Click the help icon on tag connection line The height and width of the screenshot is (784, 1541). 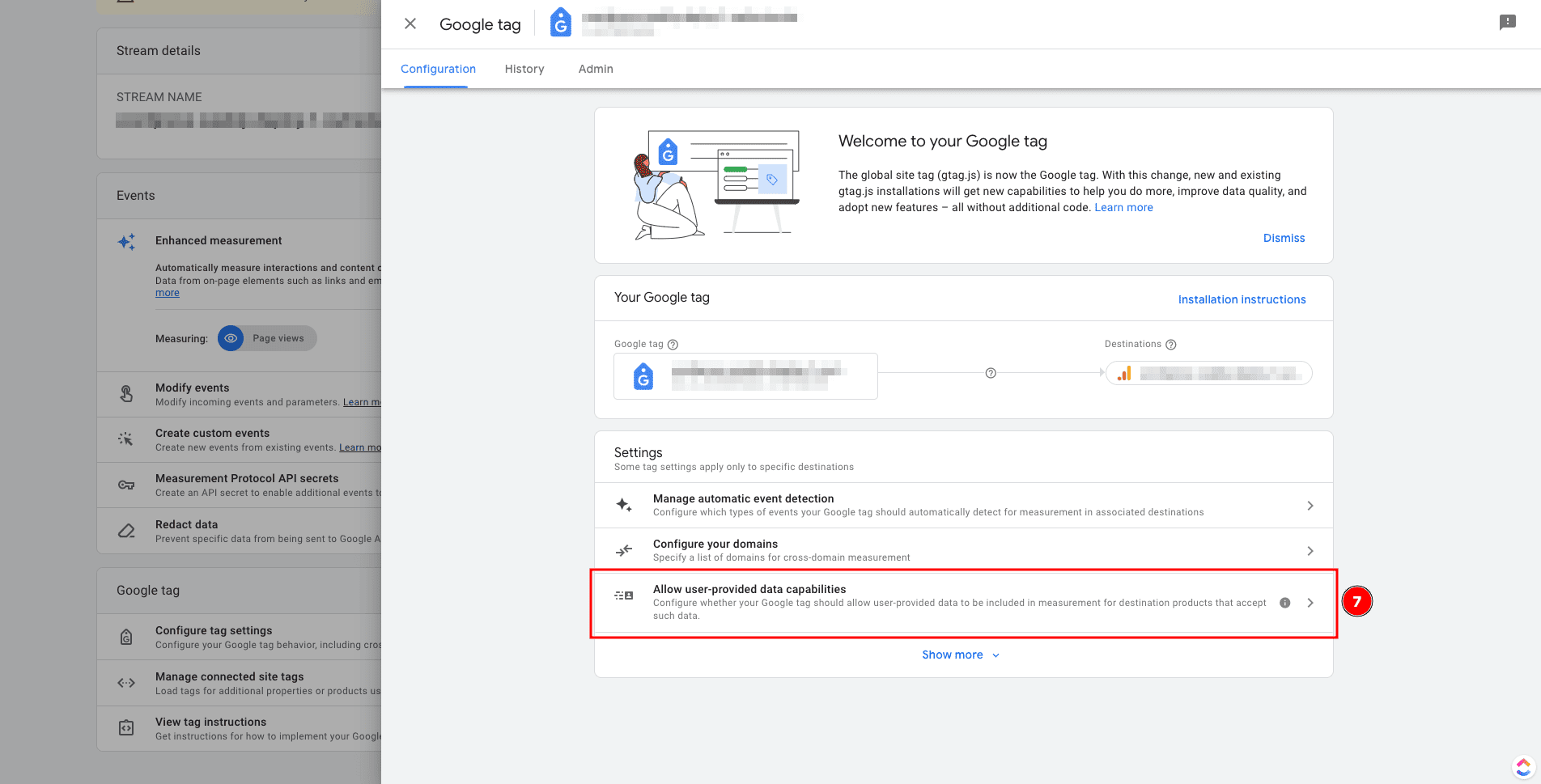991,373
